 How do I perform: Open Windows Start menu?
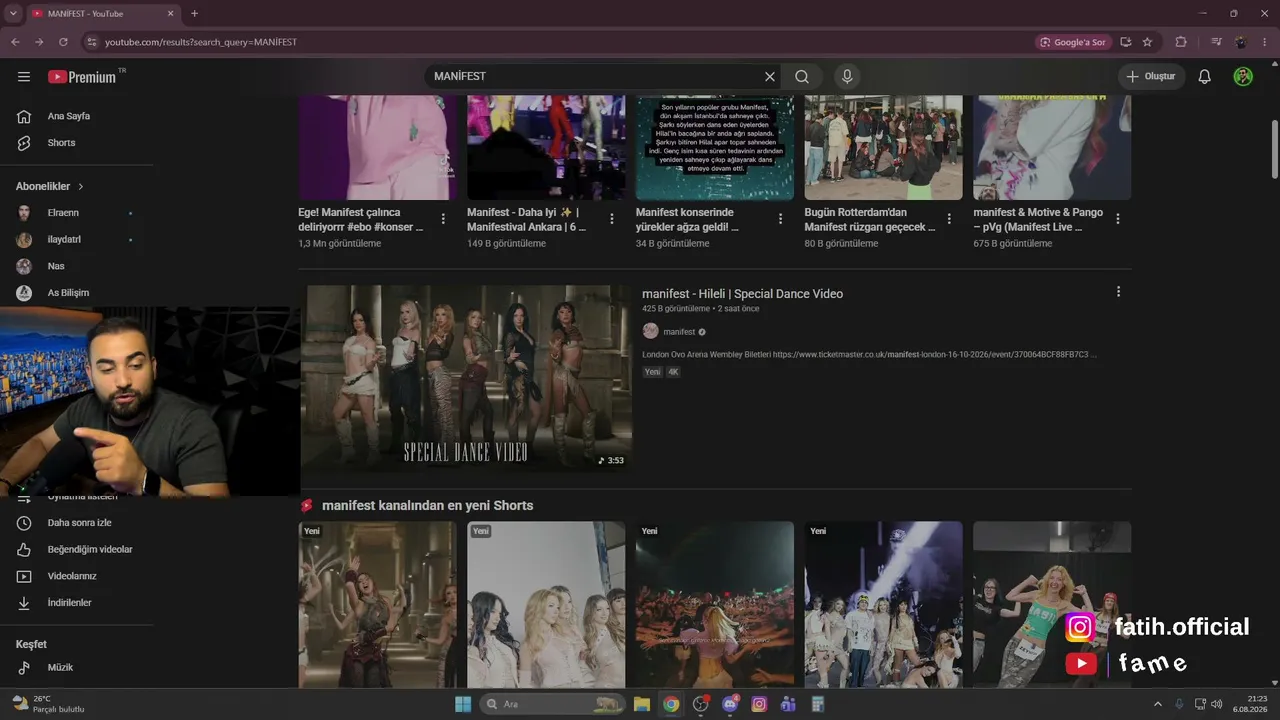pos(463,704)
